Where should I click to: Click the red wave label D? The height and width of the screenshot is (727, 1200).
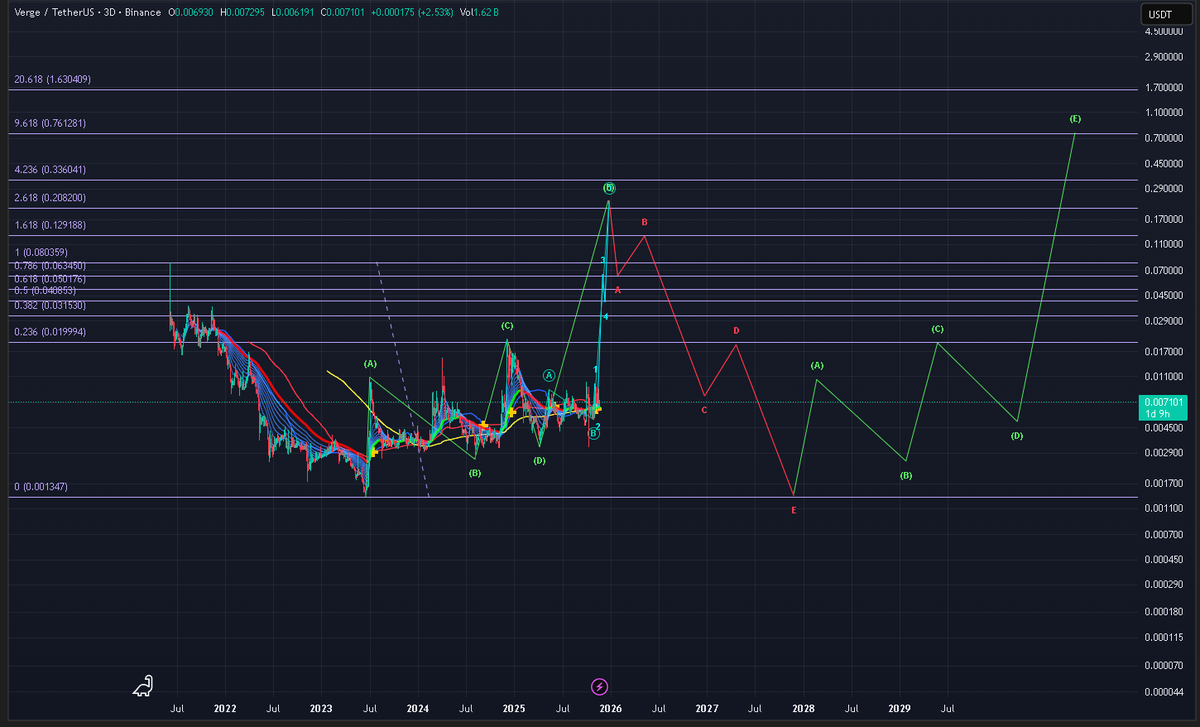[x=736, y=330]
